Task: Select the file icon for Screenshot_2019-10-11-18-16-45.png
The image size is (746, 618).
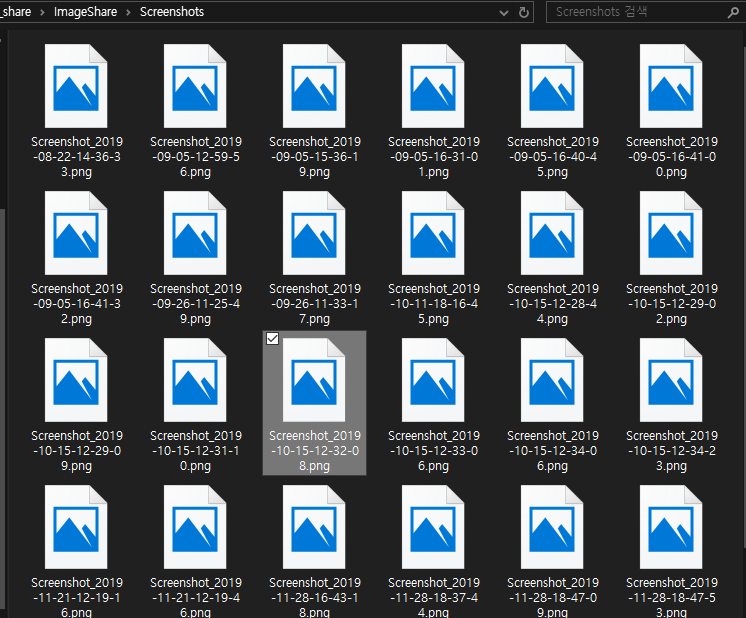Action: click(x=433, y=233)
